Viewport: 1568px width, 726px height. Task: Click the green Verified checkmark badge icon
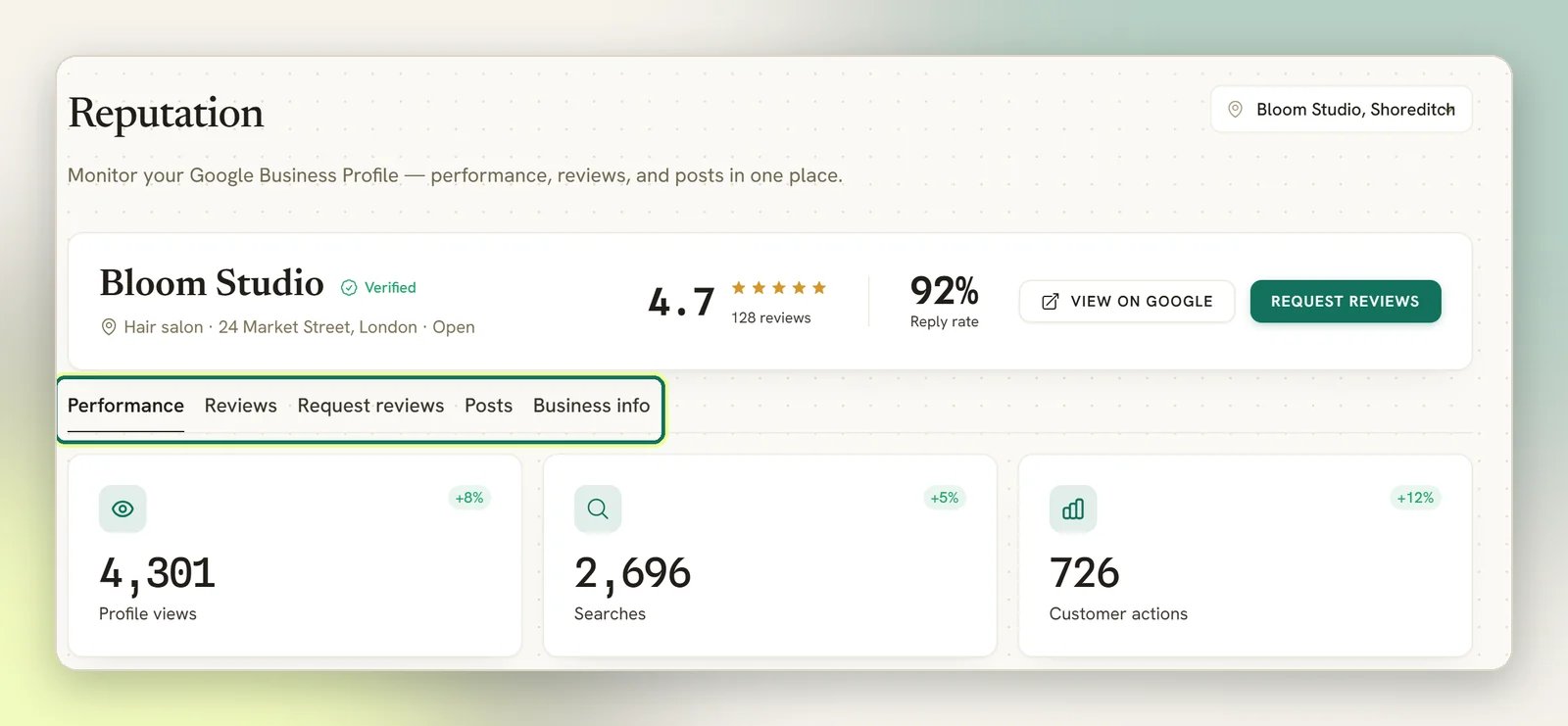349,287
